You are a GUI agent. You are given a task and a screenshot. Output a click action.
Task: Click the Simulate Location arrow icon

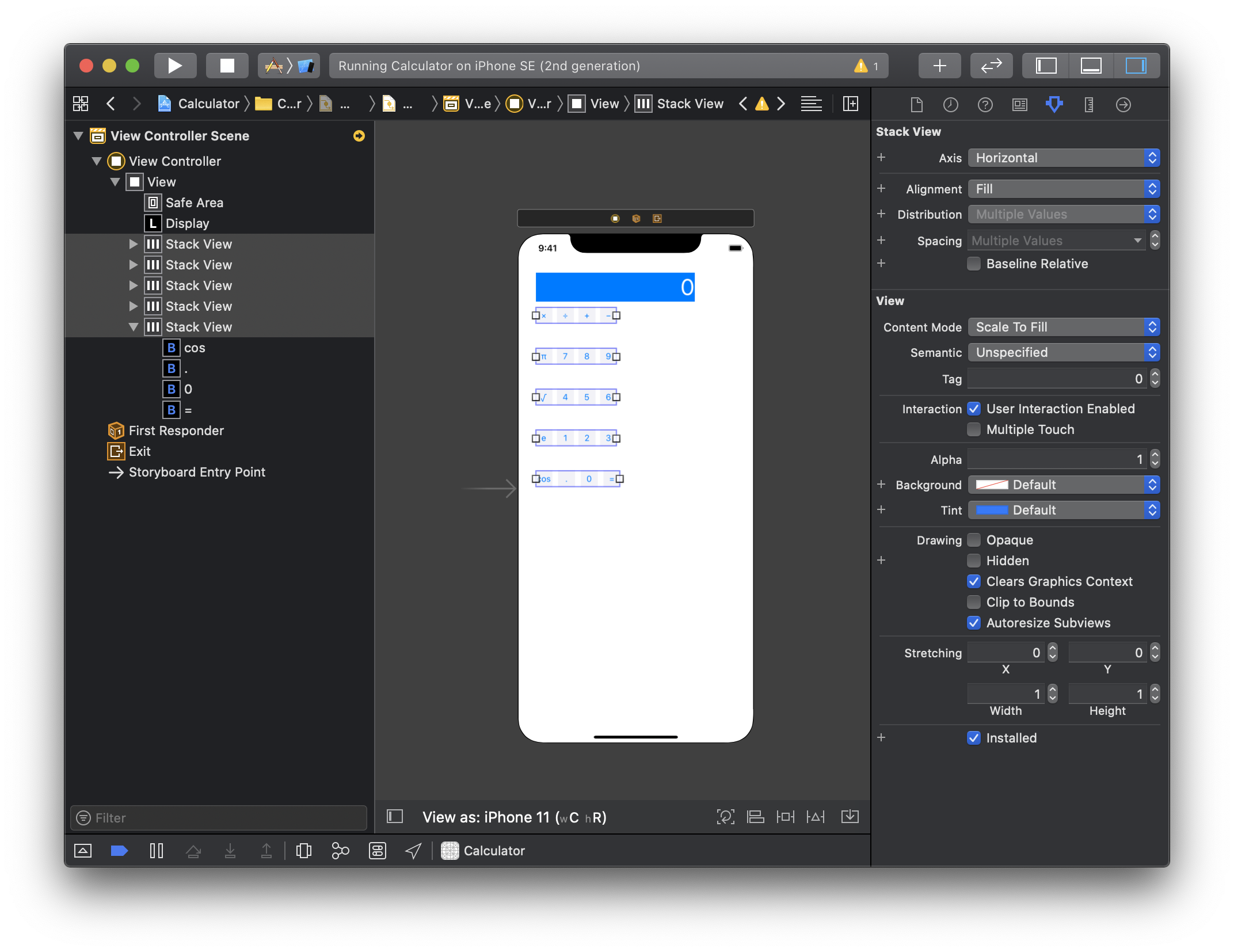pyautogui.click(x=413, y=851)
